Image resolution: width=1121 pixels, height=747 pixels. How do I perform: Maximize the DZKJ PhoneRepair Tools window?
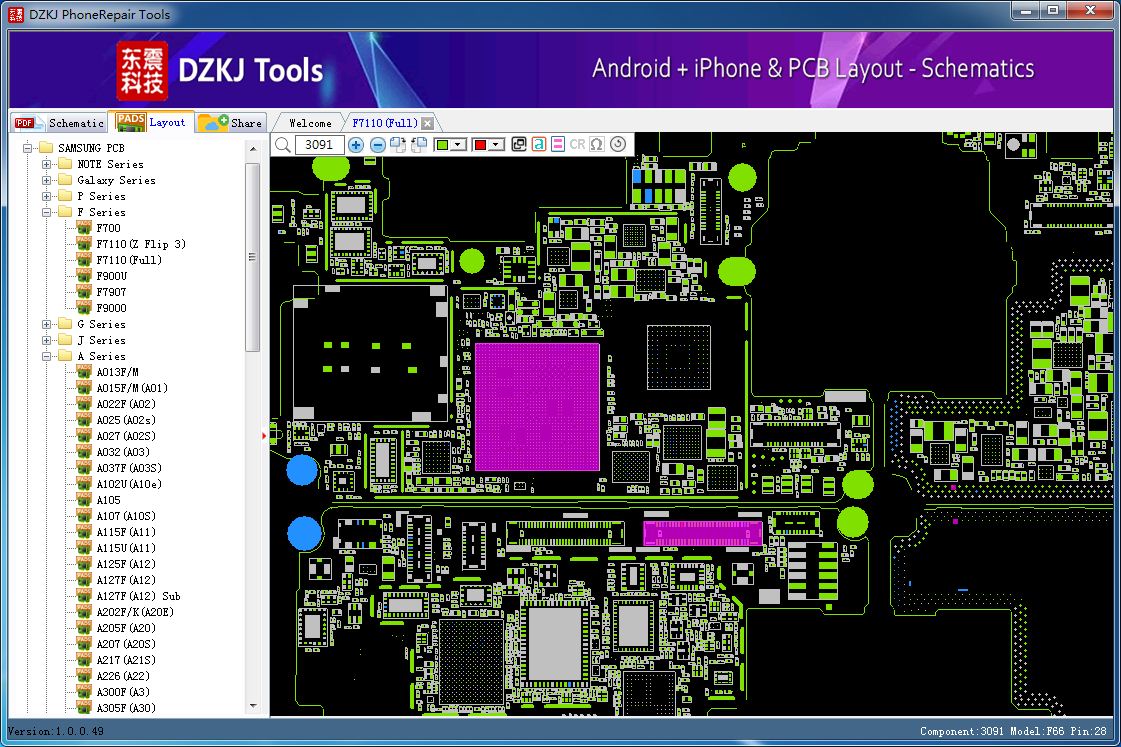[x=1054, y=11]
